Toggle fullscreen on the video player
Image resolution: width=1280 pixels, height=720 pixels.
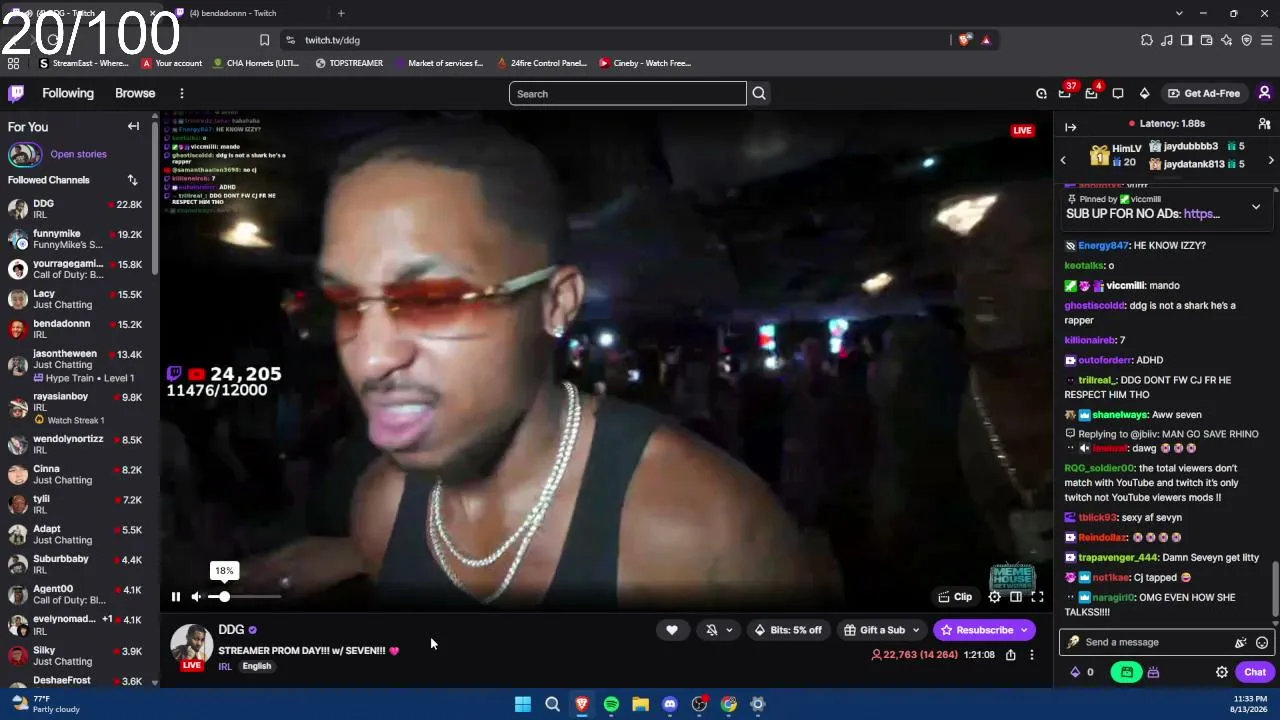[x=1037, y=597]
